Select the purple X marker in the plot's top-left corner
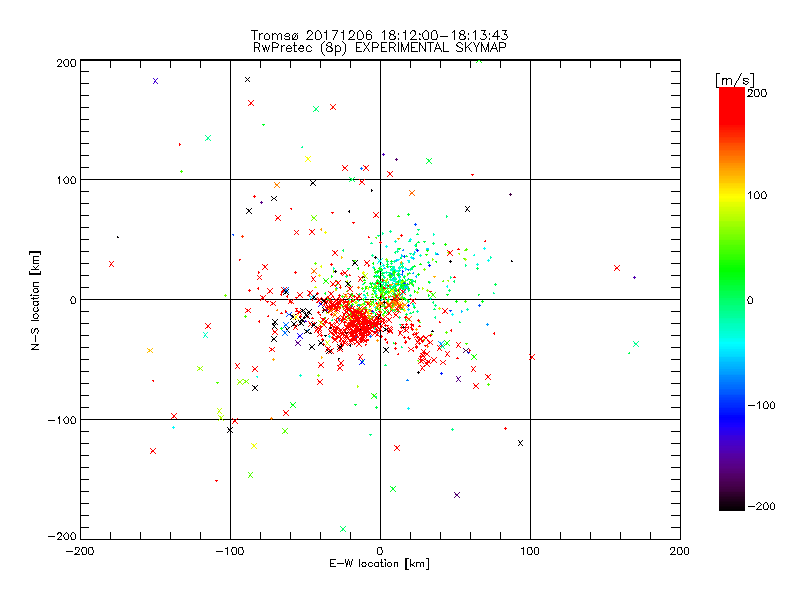 point(156,81)
